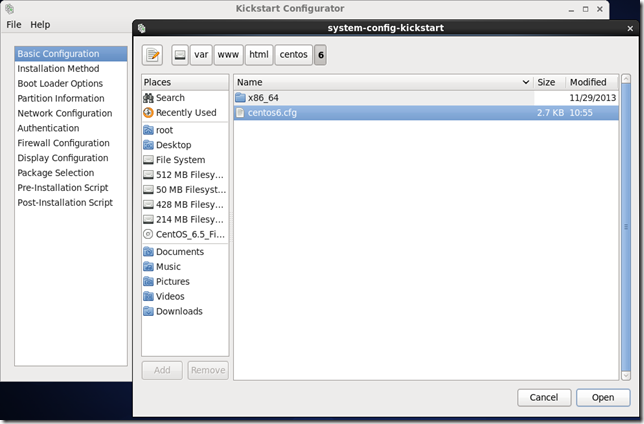Click the Pictures folder icon
The width and height of the screenshot is (644, 424).
148,281
